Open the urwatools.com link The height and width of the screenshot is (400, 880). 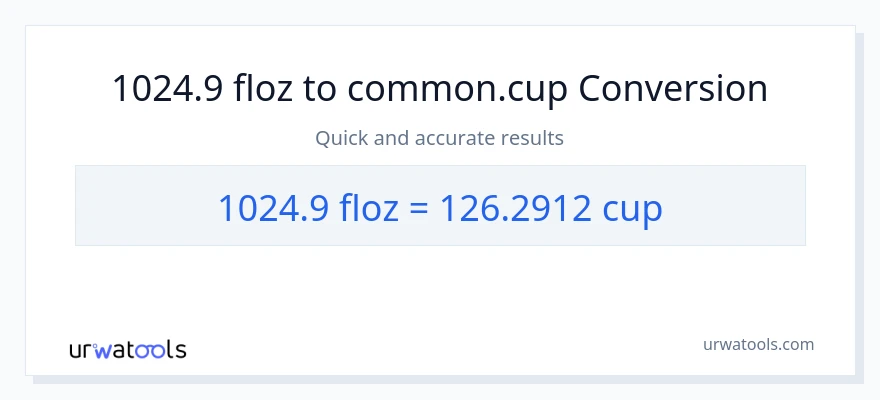coord(757,344)
